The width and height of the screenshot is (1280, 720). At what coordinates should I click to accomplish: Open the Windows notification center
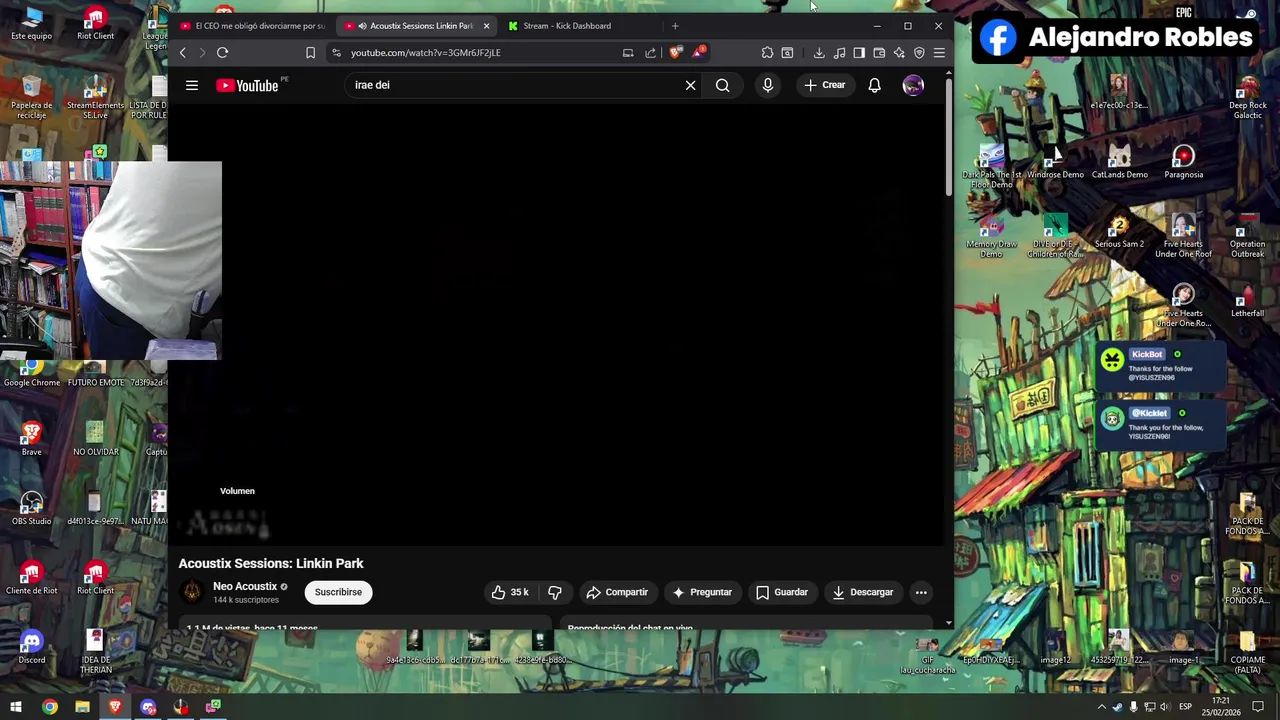[x=1259, y=707]
